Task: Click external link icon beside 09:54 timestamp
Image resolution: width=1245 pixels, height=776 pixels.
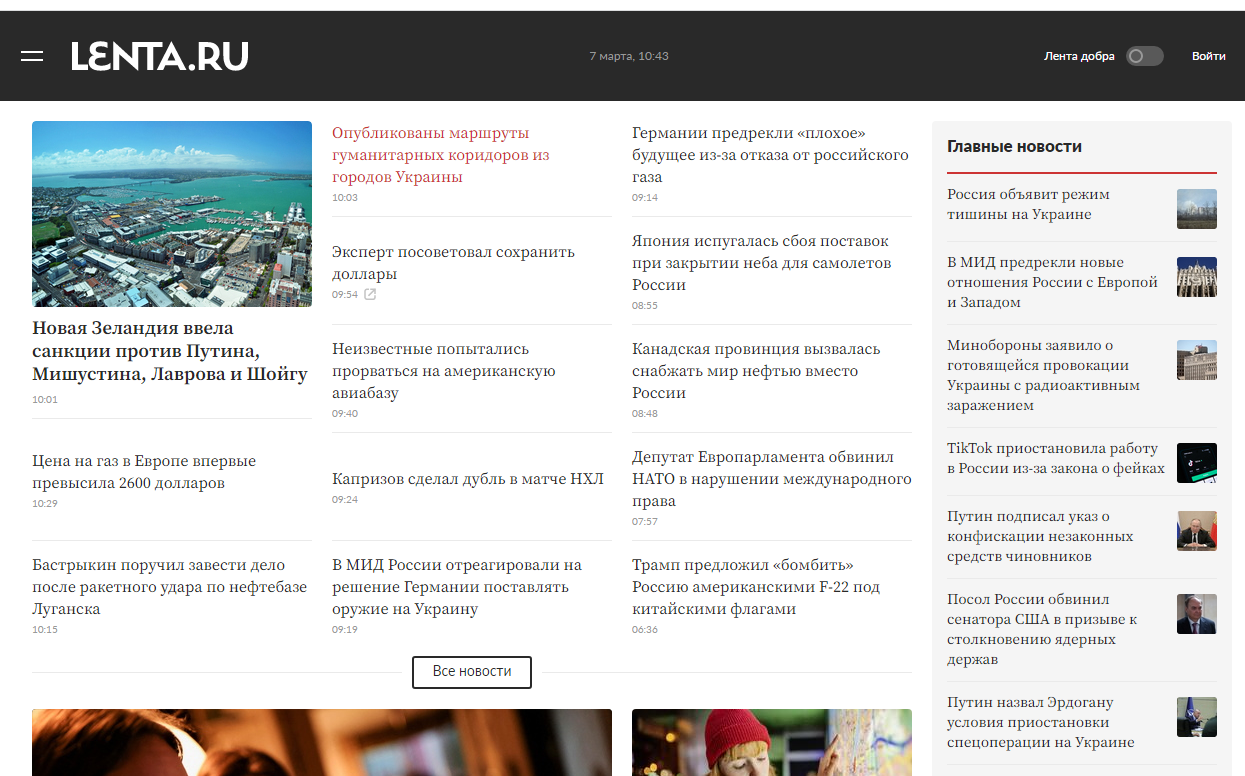Action: [x=370, y=295]
